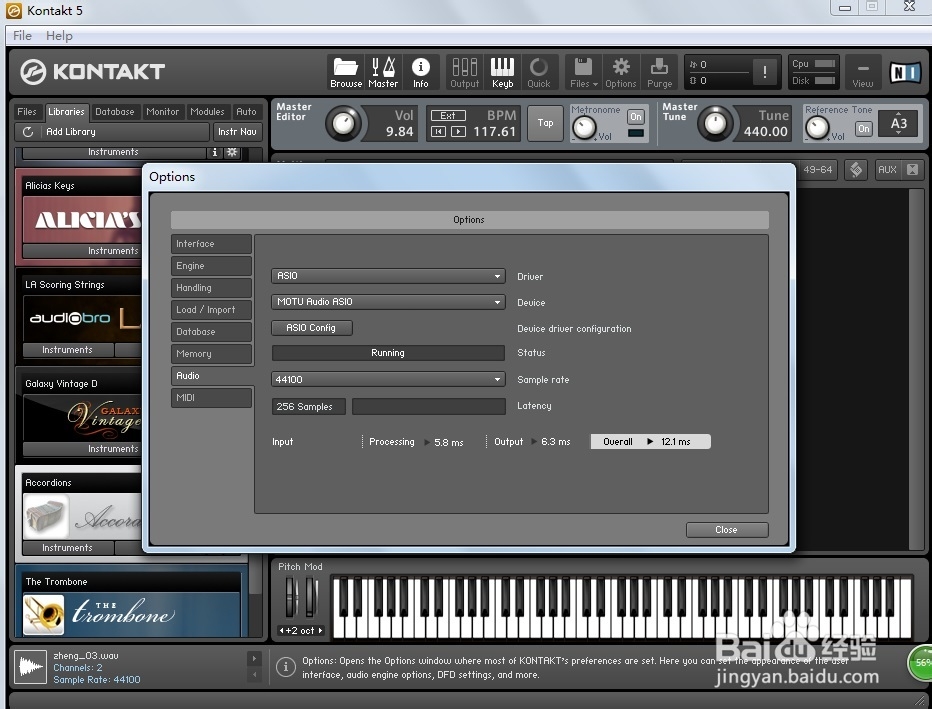Shift keyboard octave up with right arrow
The height and width of the screenshot is (709, 932).
pyautogui.click(x=320, y=631)
